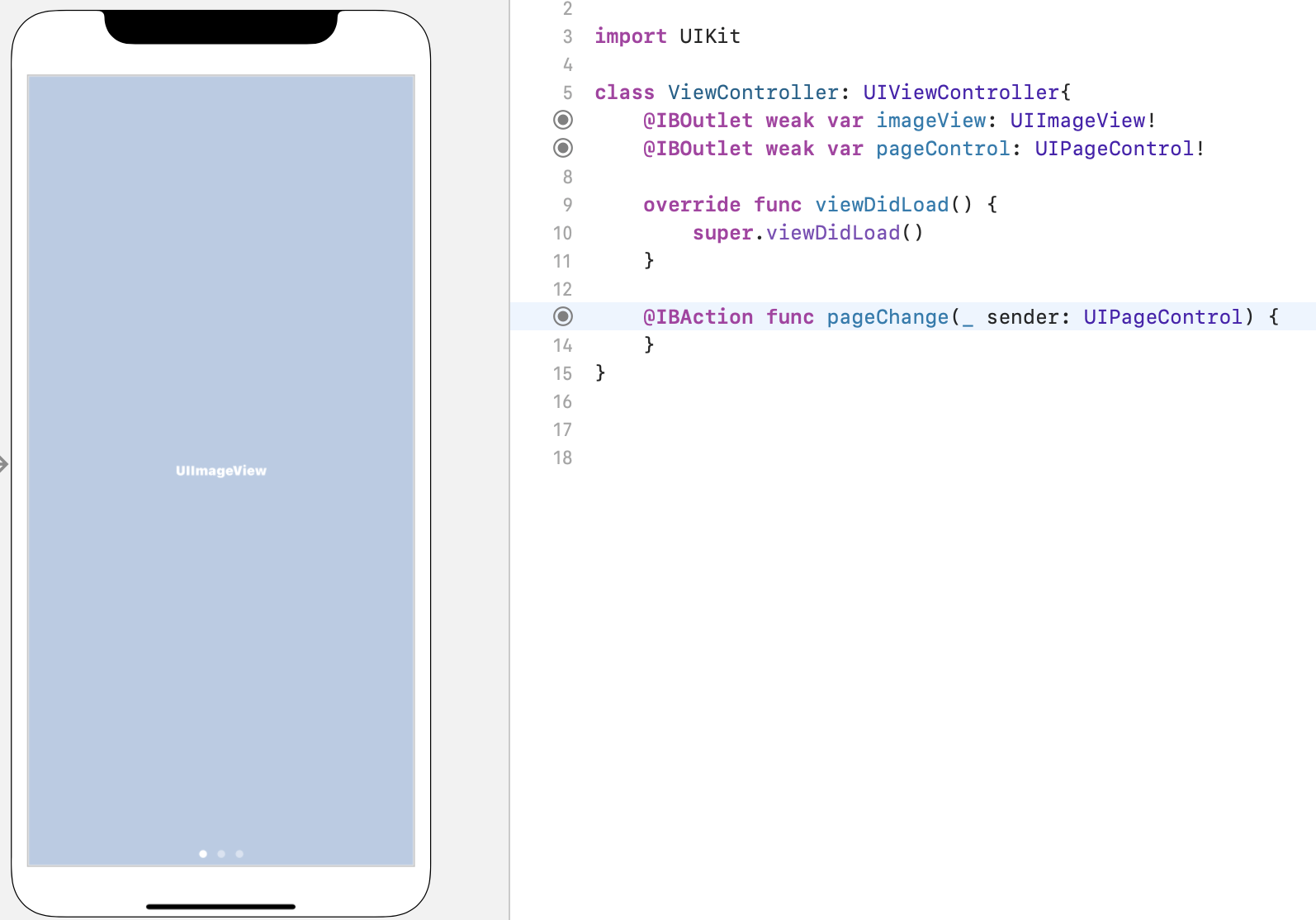Viewport: 1316px width, 920px height.
Task: Click the storyboard entry point arrow
Action: pyautogui.click(x=4, y=464)
